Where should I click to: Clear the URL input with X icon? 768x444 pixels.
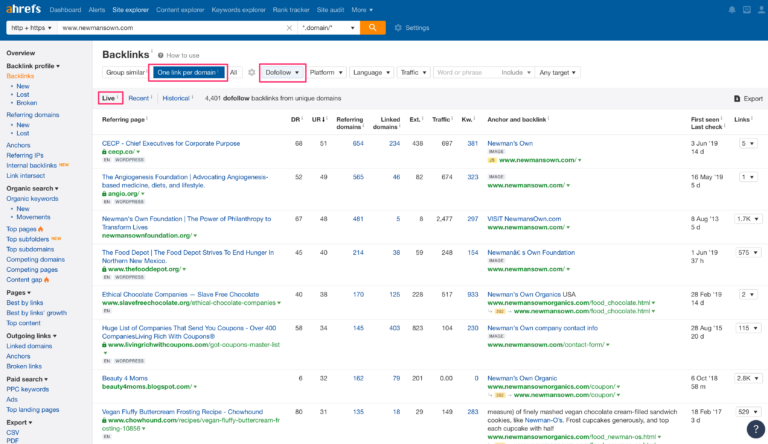point(289,28)
